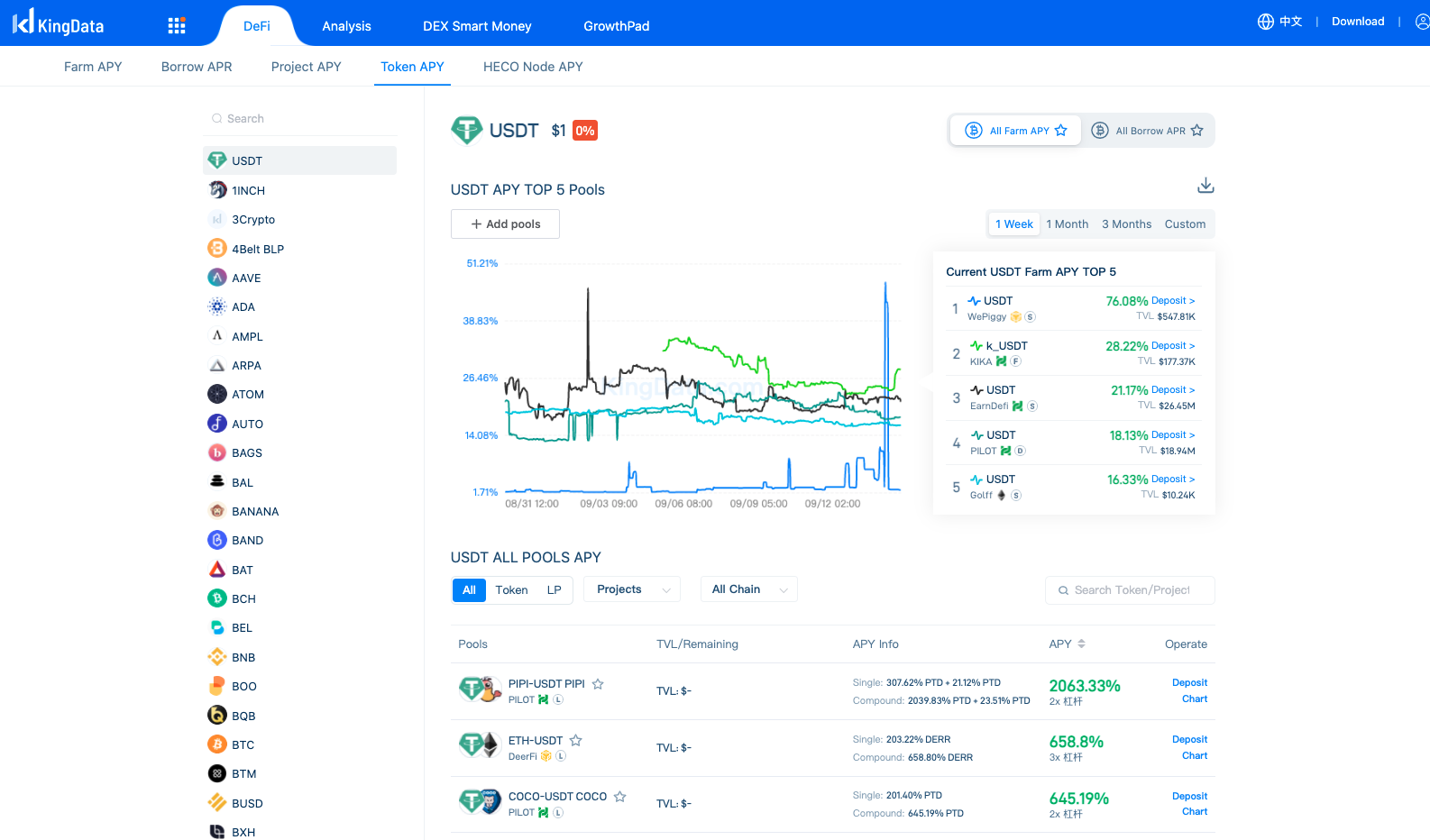
Task: Open Chart for COCO-USDT COCO pool
Action: click(x=1195, y=812)
